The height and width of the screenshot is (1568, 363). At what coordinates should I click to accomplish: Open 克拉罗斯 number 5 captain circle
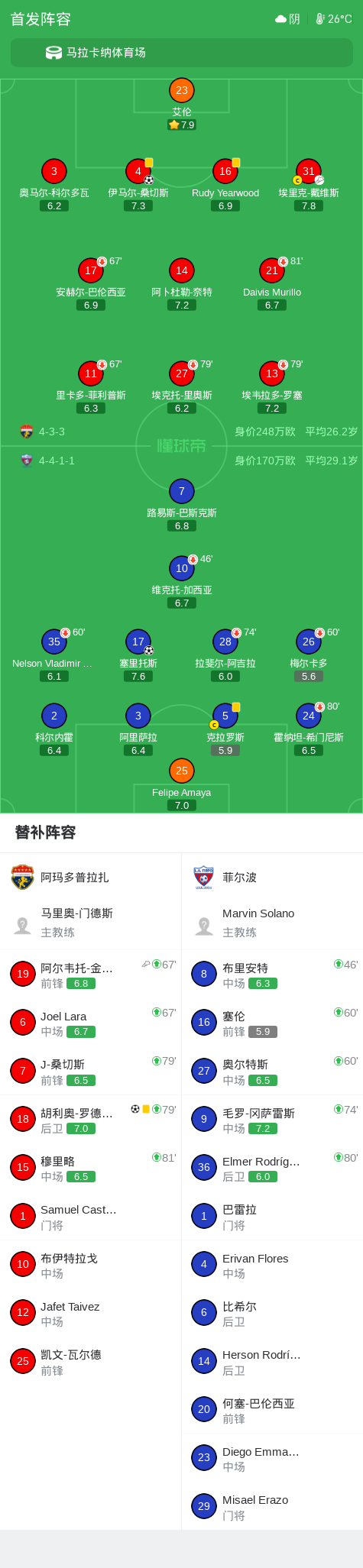coord(225,716)
